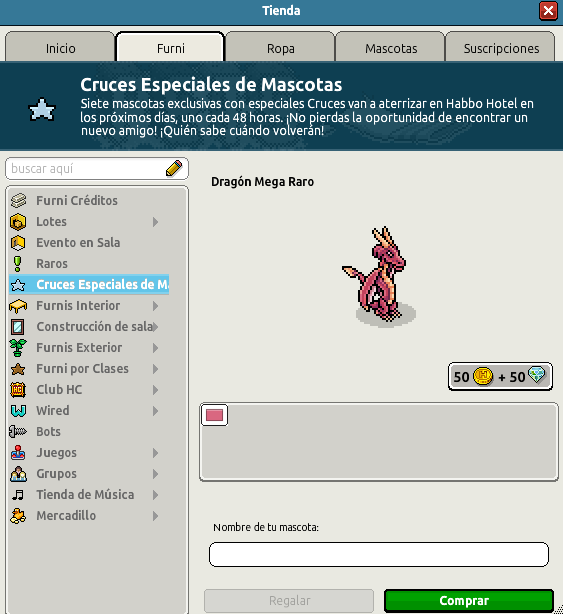This screenshot has height=614, width=563.
Task: Open the Wired category W icon
Action: 18,410
